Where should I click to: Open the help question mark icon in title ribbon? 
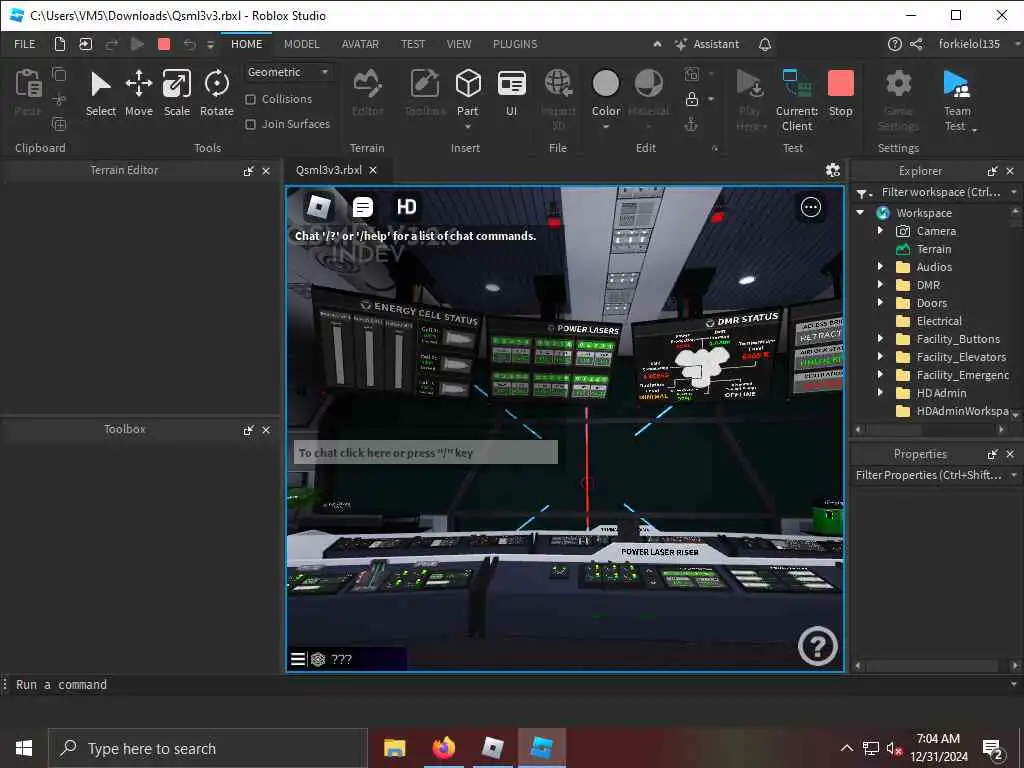coord(895,44)
